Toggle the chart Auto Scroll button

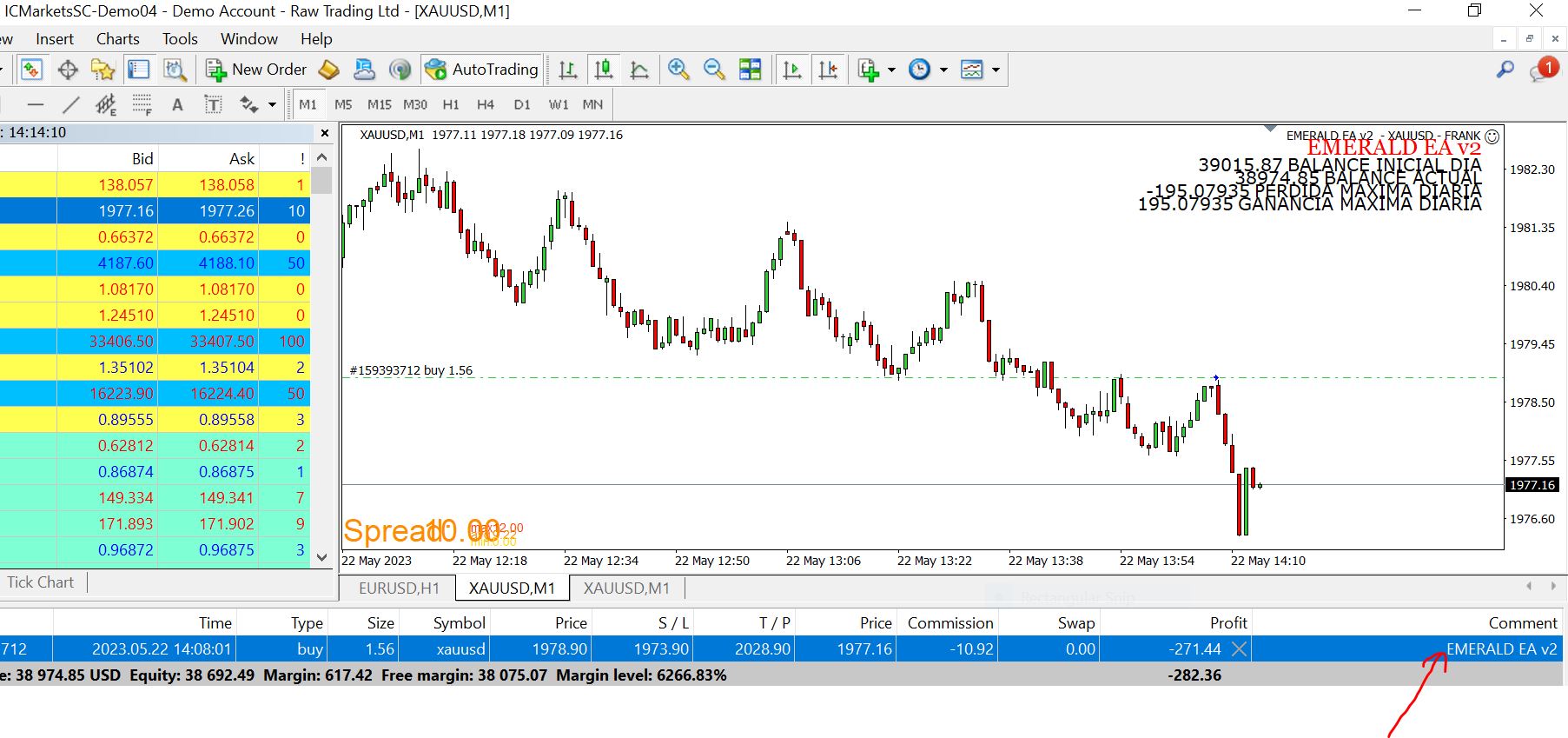pos(791,70)
